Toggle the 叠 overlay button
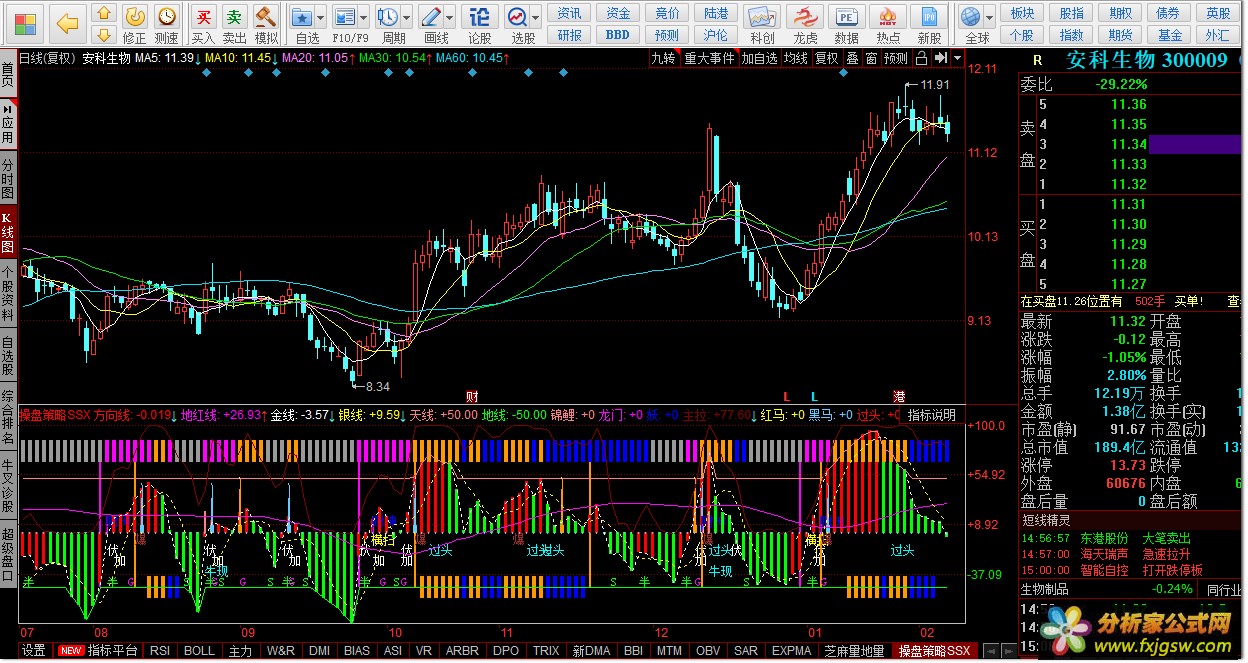This screenshot has height=663, width=1248. pos(852,58)
